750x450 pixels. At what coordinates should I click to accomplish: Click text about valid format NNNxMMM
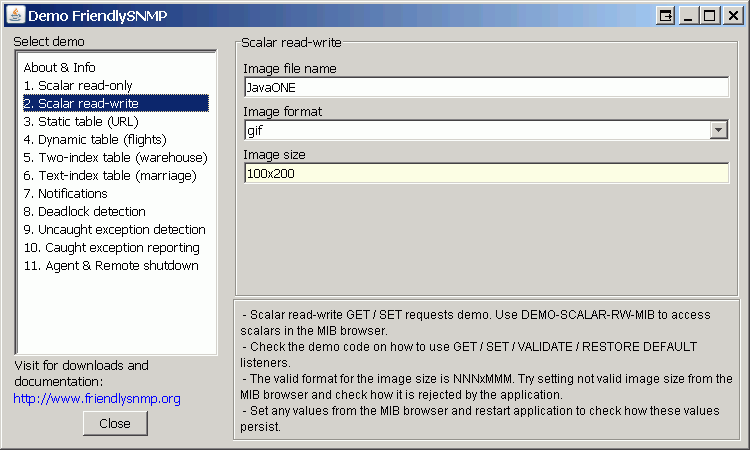[486, 386]
